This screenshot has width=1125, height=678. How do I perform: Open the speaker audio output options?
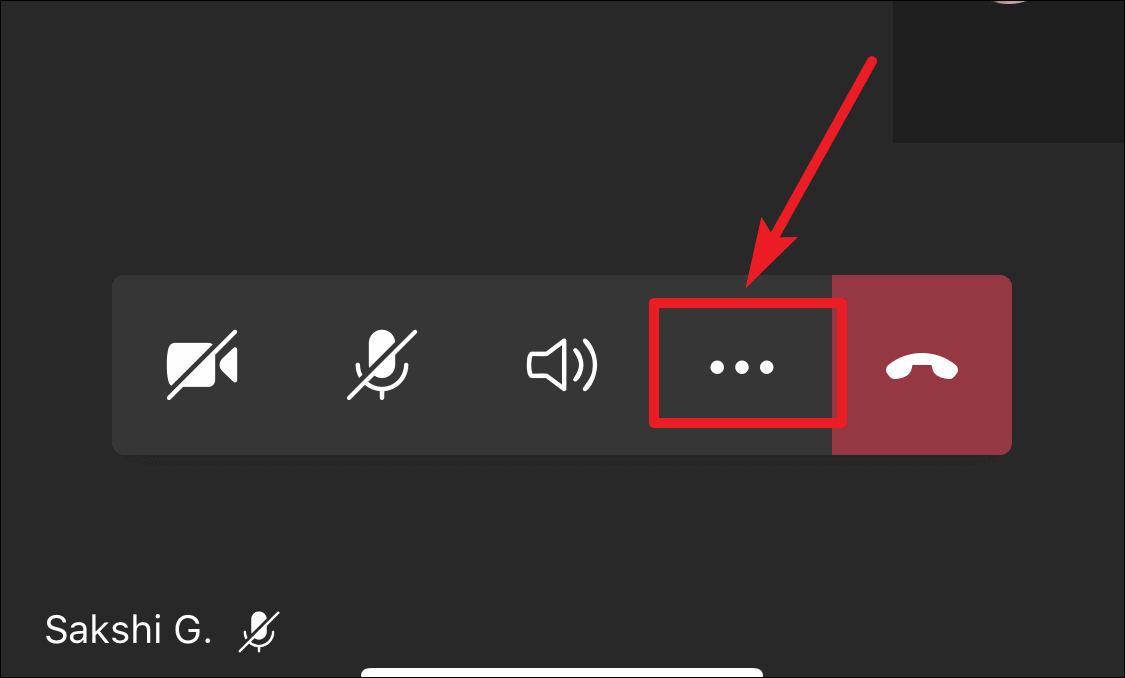(x=562, y=364)
